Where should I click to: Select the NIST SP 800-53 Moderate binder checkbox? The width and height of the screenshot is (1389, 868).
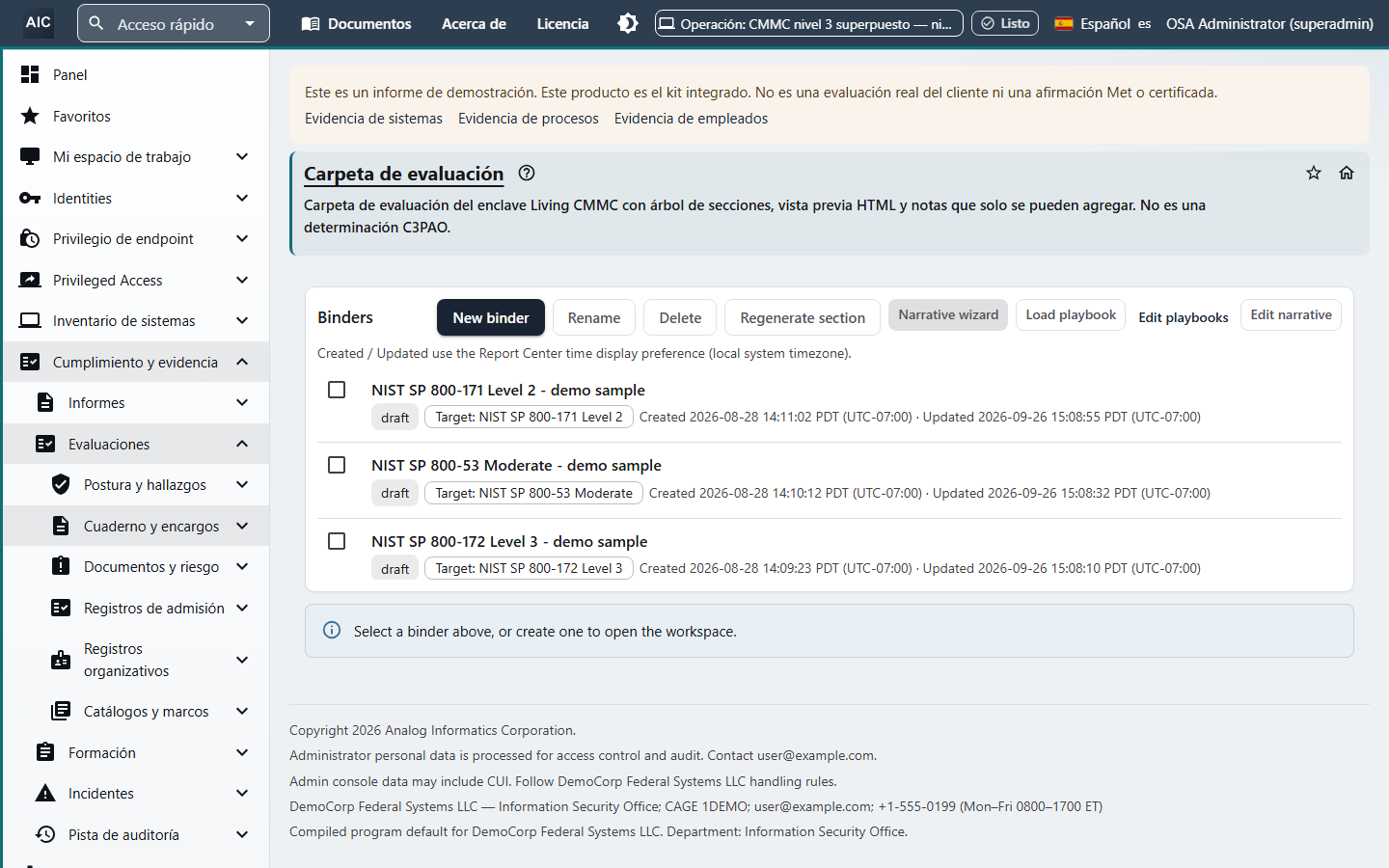point(337,465)
